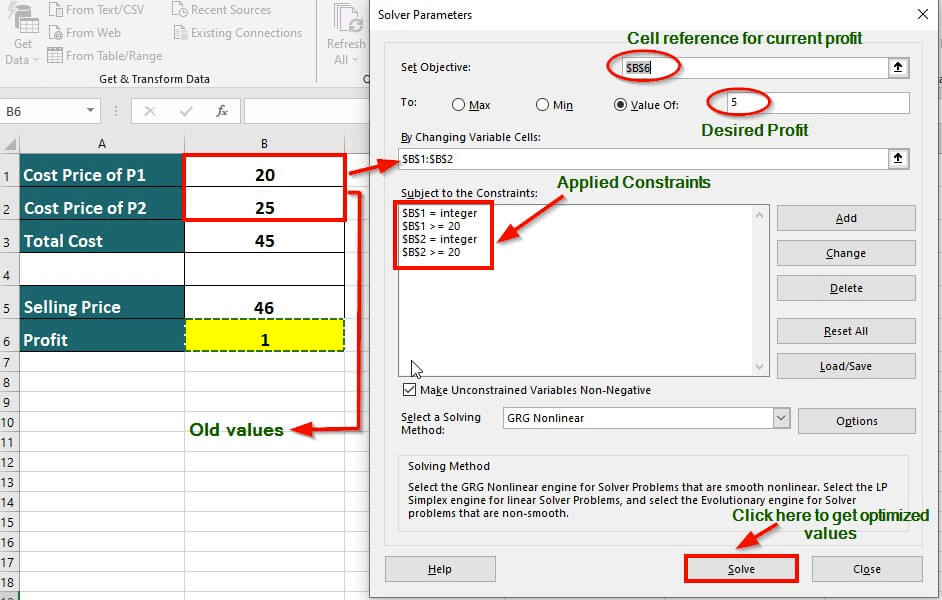Screen dimensions: 942x600
Task: Collapse the By Changing Variable Cells selector
Action: coord(897,157)
